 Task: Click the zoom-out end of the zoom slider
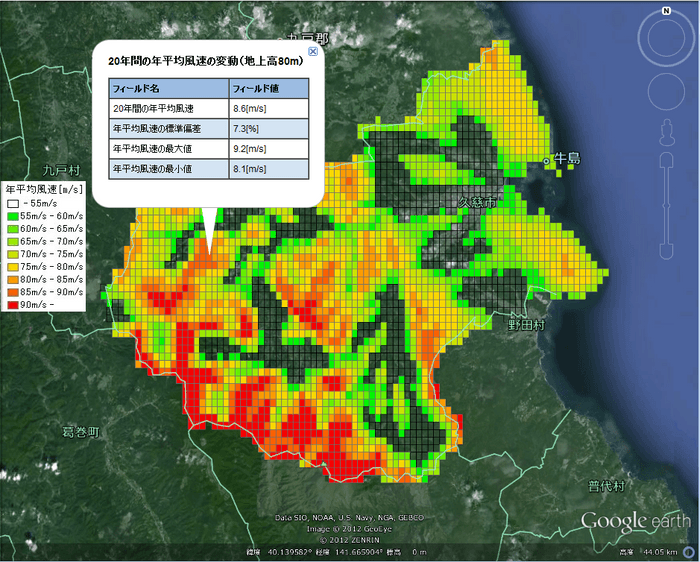point(667,252)
